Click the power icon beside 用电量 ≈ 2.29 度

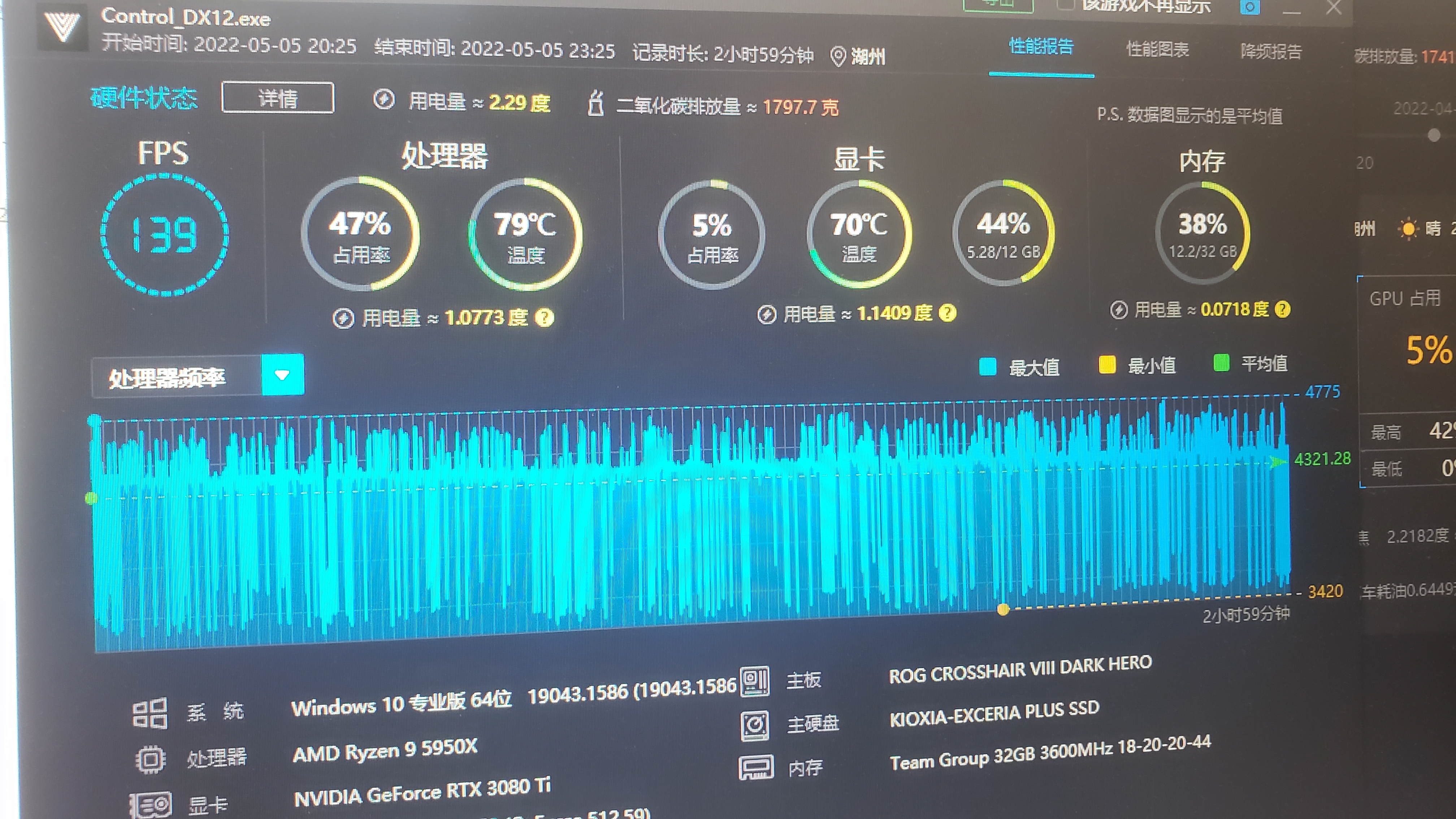click(384, 100)
